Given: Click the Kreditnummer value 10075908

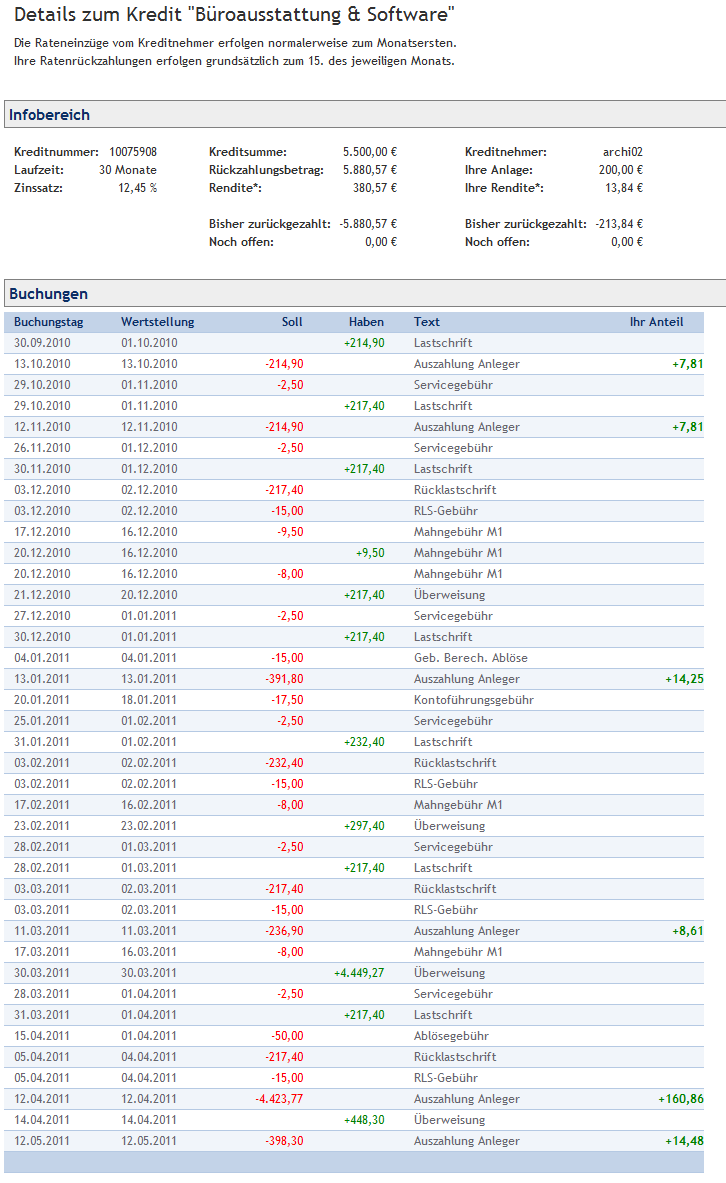Looking at the screenshot, I should click(x=133, y=152).
